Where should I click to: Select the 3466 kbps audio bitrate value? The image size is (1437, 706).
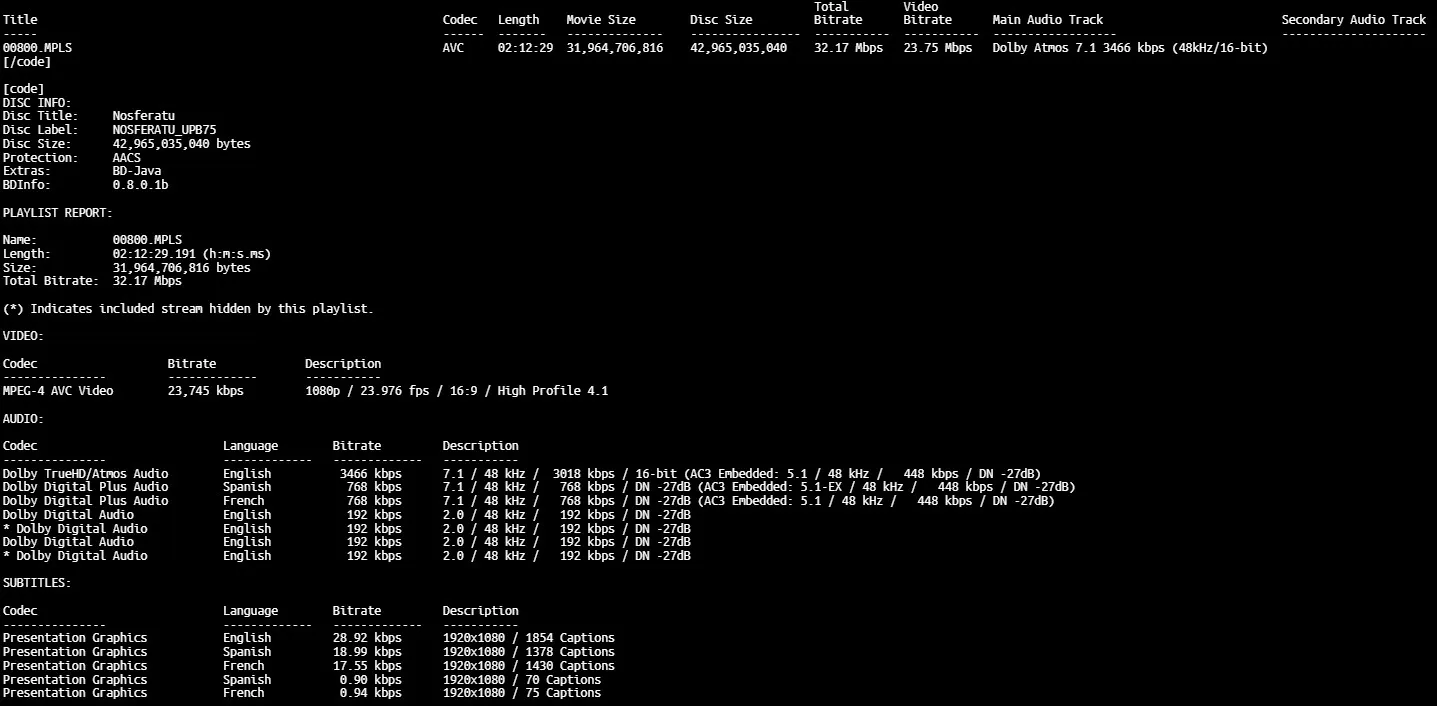370,473
